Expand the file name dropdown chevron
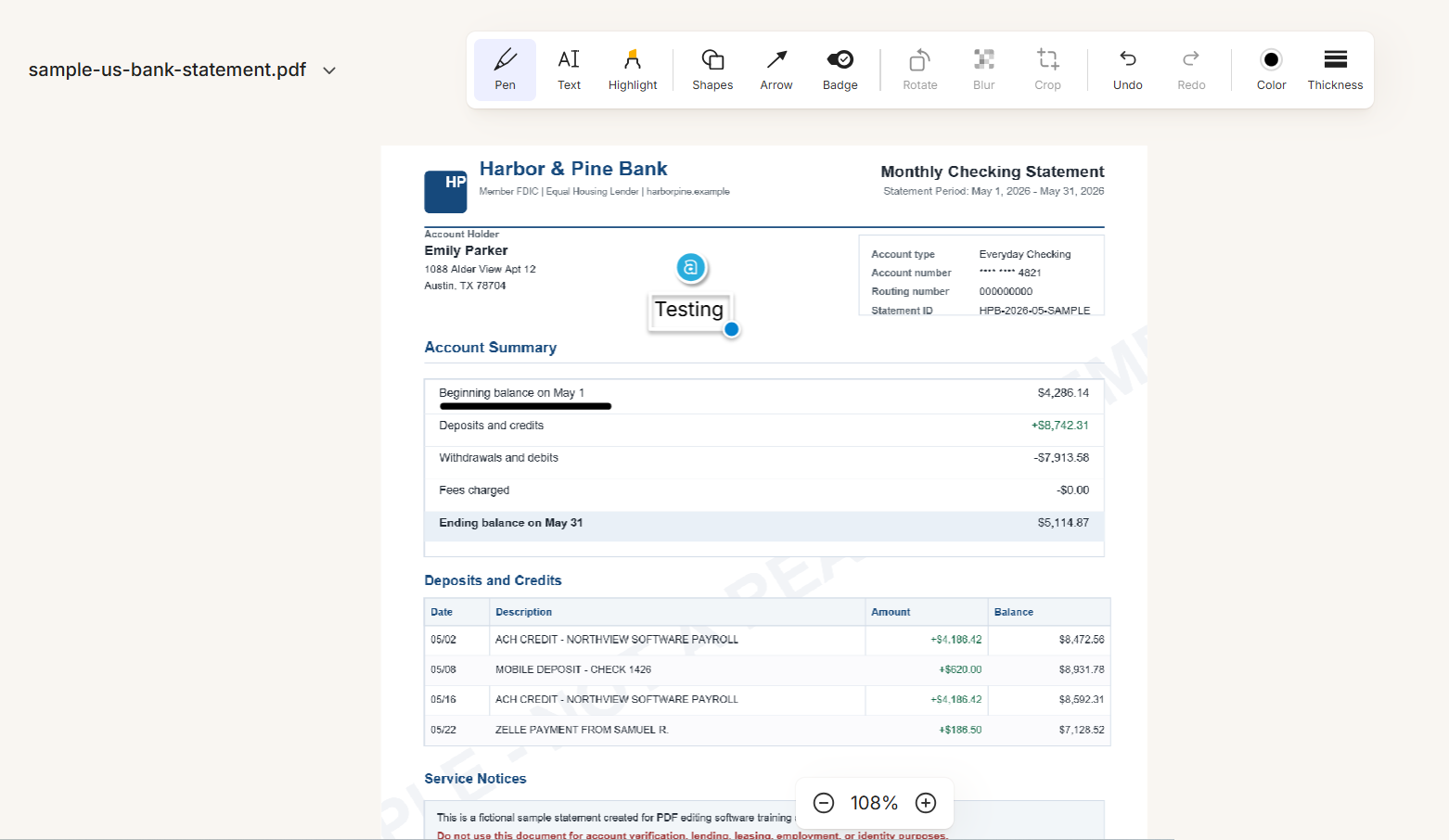 pyautogui.click(x=329, y=70)
